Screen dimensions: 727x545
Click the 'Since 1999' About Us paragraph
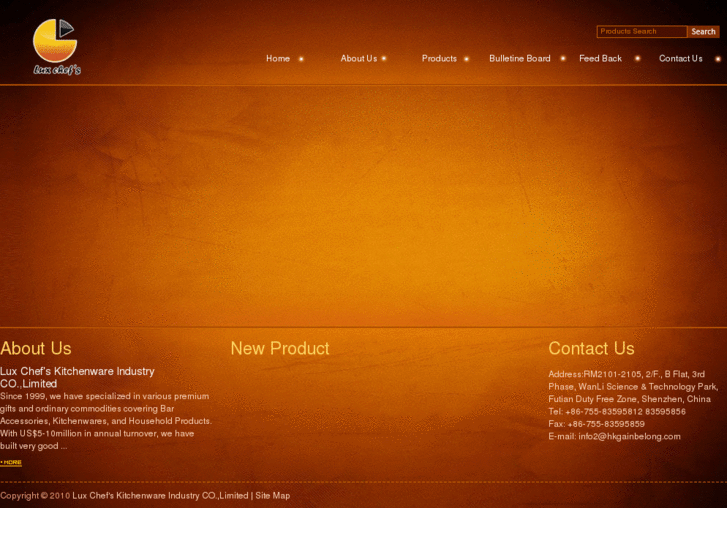tap(106, 421)
